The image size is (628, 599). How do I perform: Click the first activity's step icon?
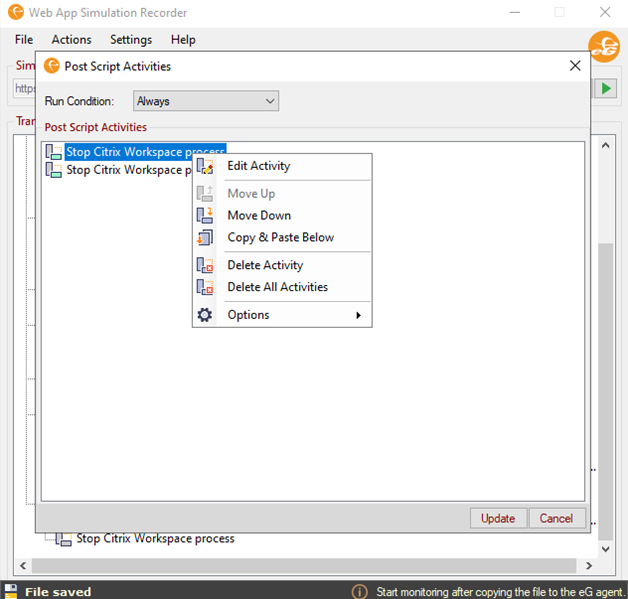(54, 152)
